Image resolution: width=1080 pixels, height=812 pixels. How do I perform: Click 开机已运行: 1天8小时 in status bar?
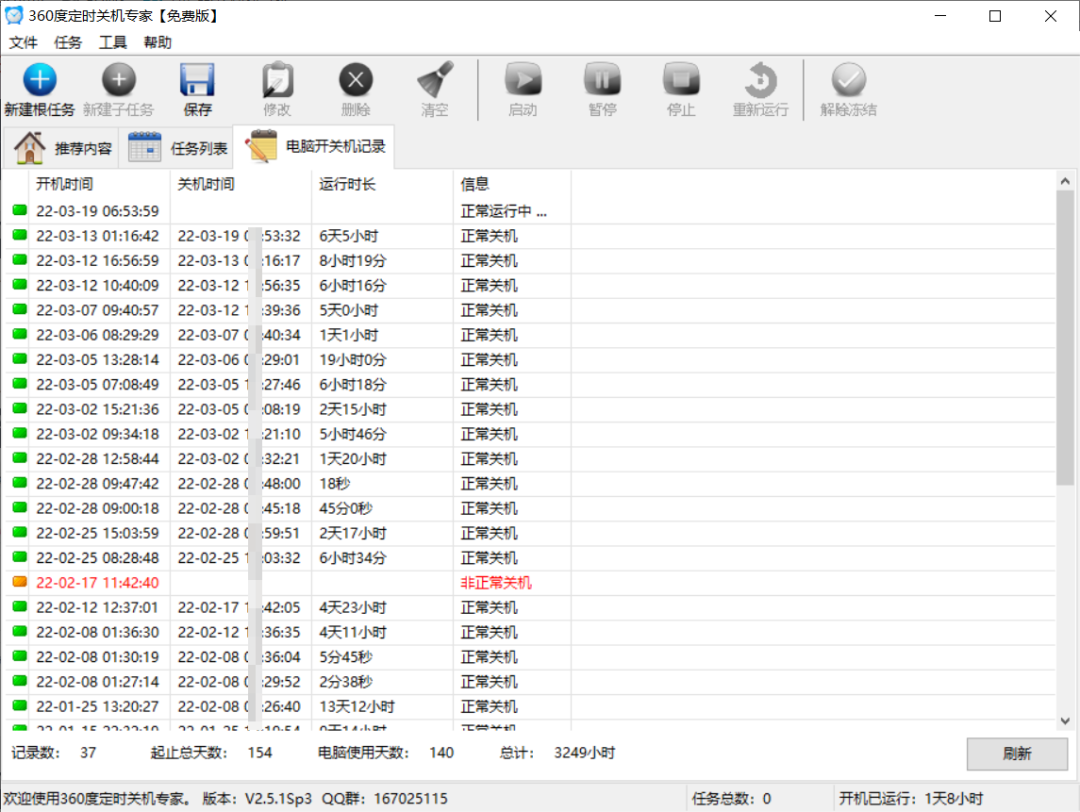pyautogui.click(x=911, y=799)
